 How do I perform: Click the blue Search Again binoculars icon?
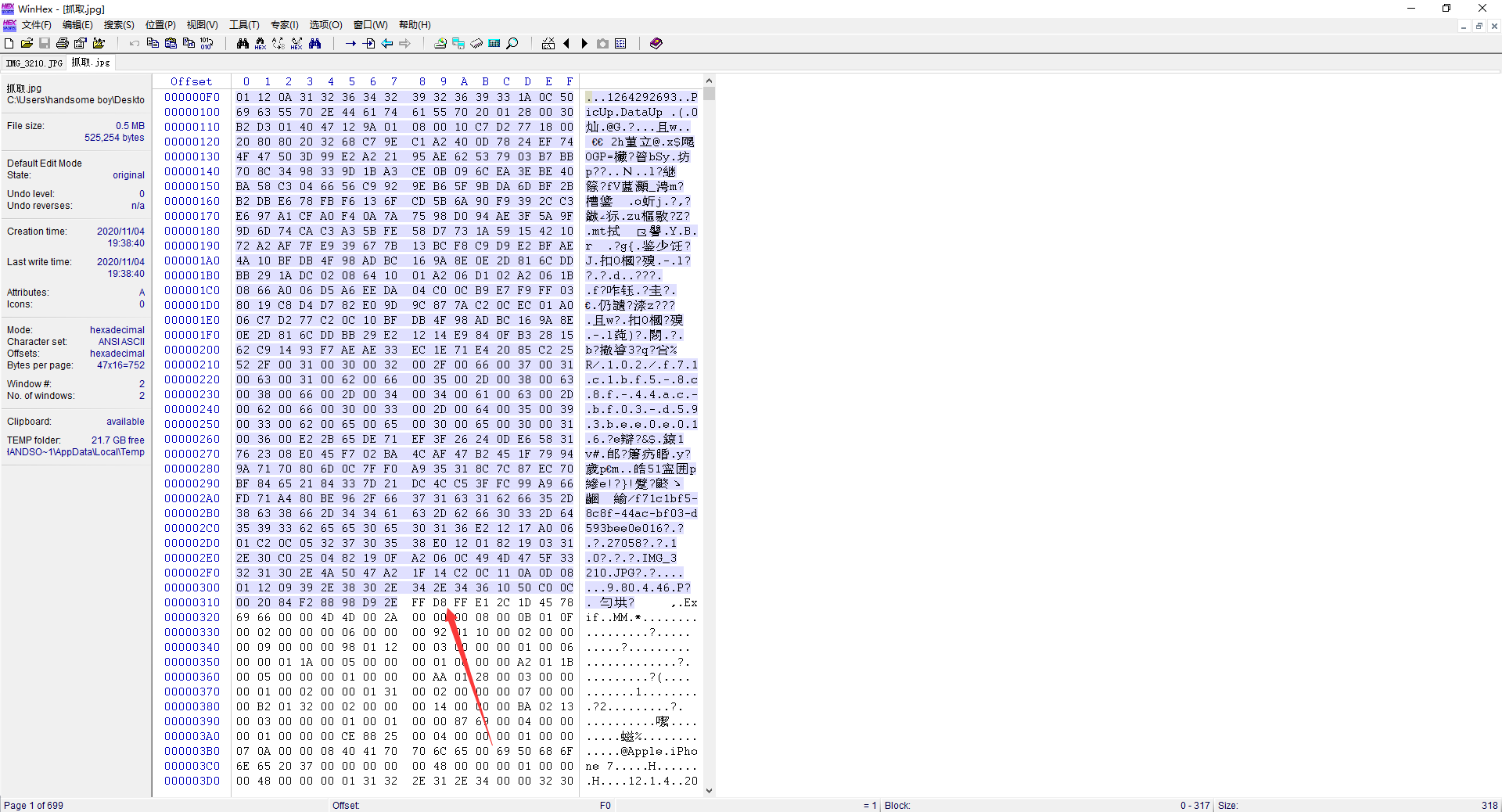(314, 44)
